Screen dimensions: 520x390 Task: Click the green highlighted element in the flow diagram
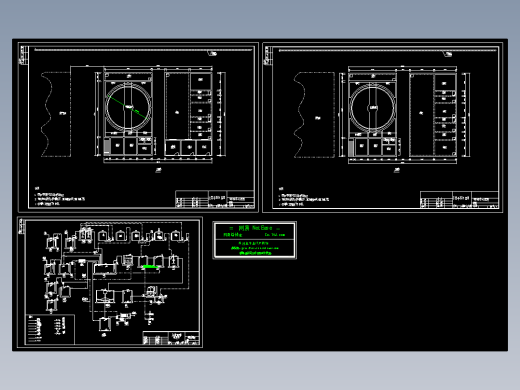pos(150,267)
